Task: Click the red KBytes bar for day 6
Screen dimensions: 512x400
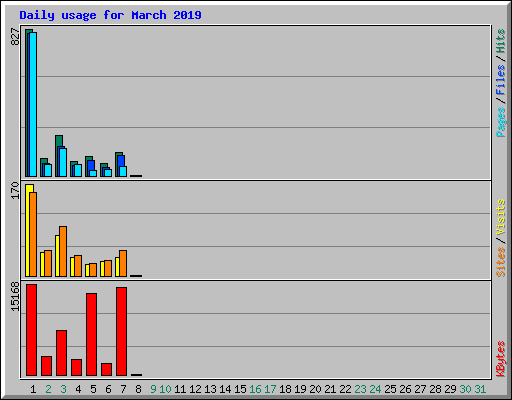Action: 107,369
